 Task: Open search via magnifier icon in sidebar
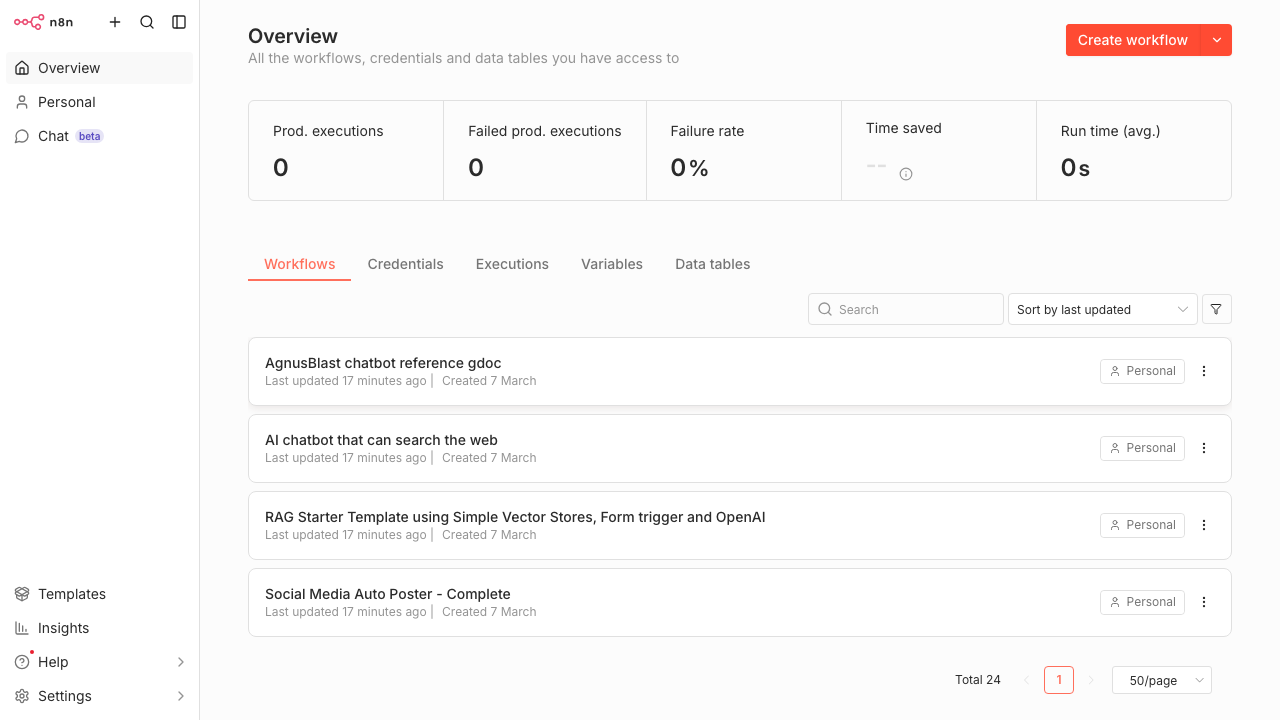pyautogui.click(x=147, y=22)
